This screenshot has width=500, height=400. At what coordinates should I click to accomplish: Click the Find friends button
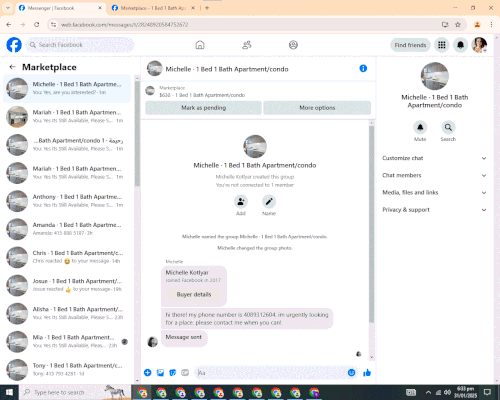[410, 45]
